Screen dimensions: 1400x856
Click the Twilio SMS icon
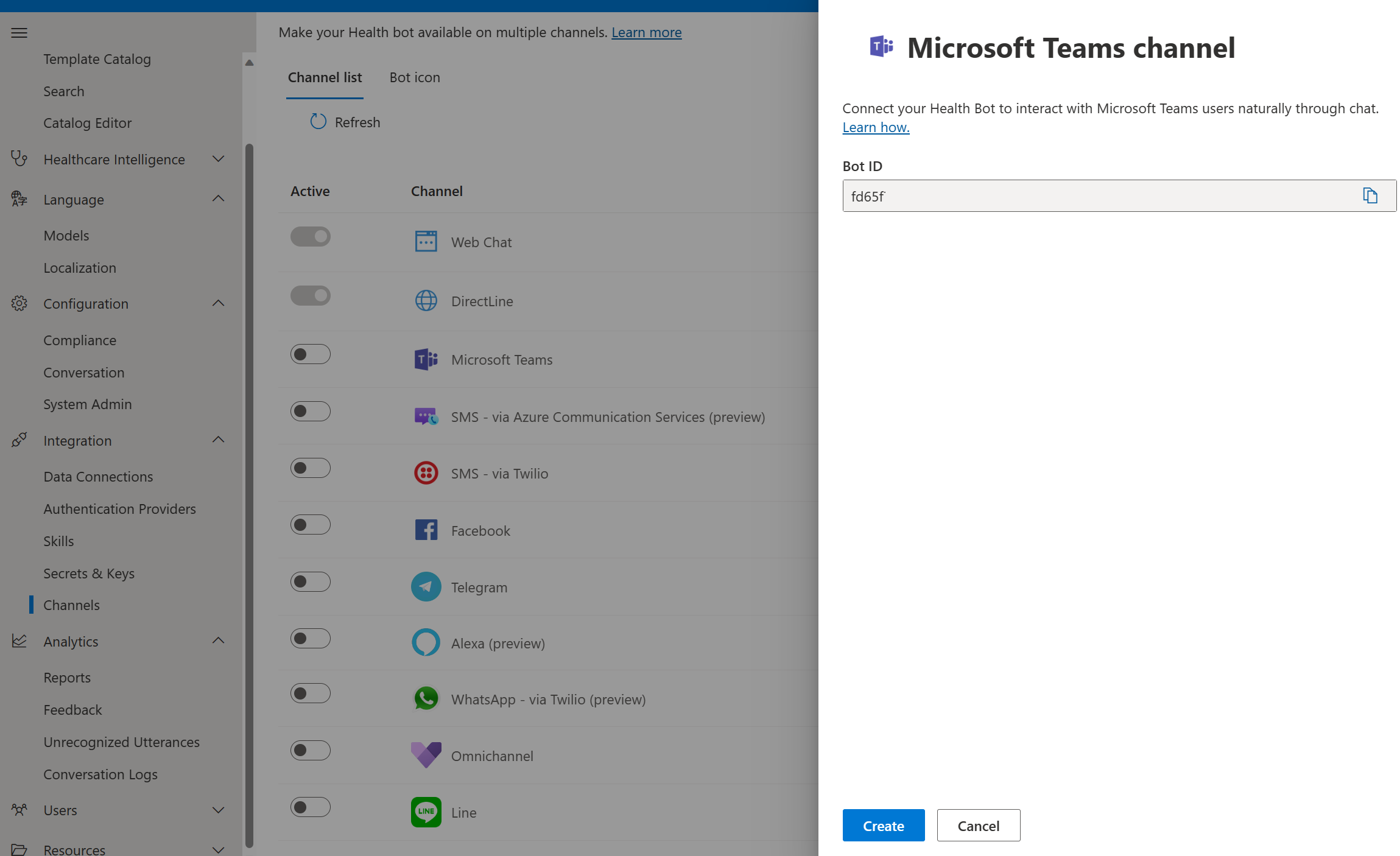(x=426, y=473)
